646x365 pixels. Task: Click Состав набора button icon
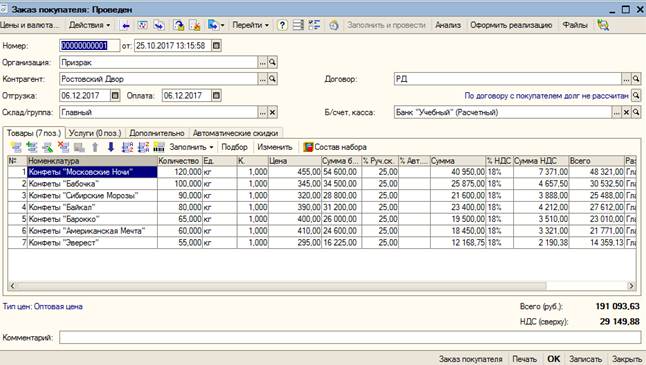308,147
